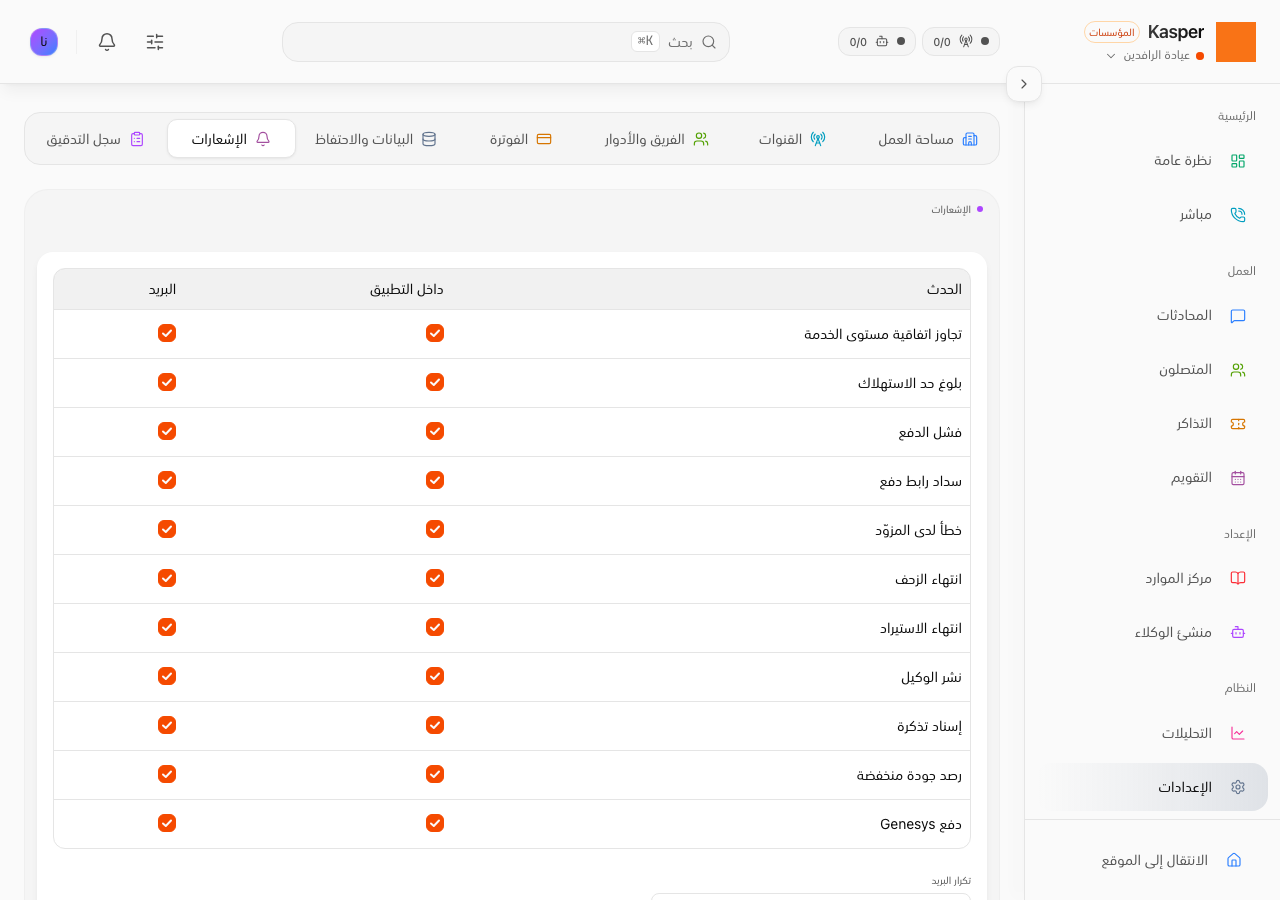Click the دفع Genesys event label

click(921, 824)
